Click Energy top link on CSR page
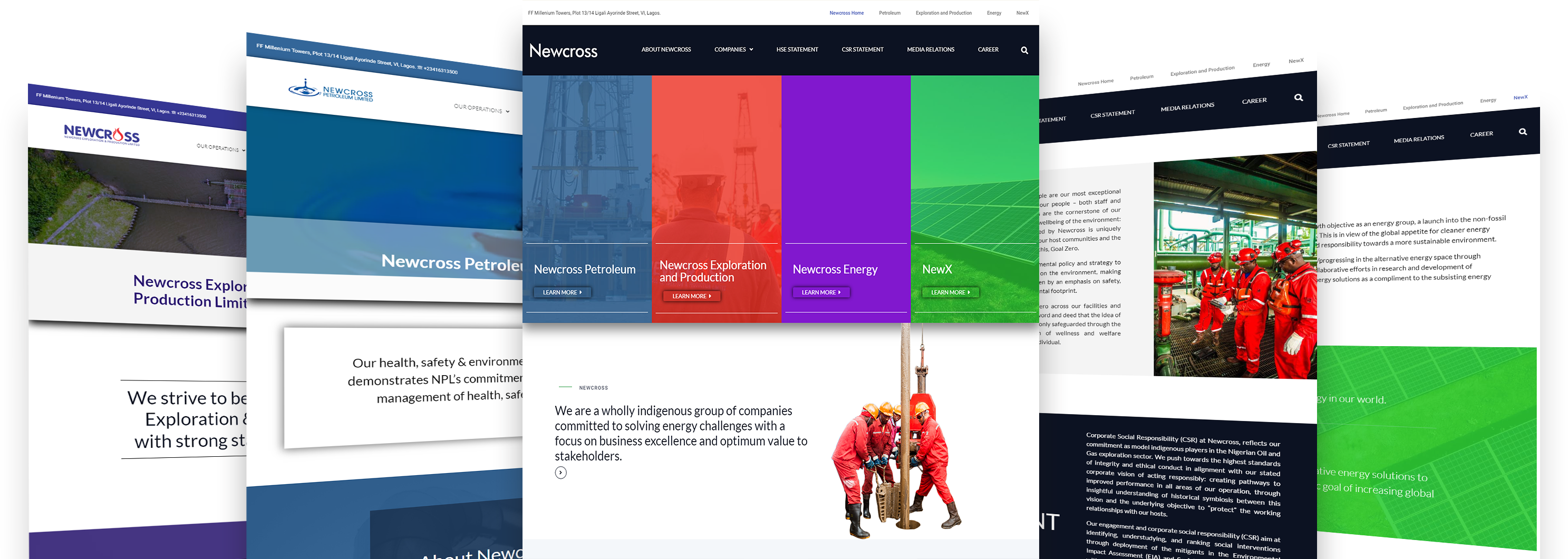This screenshot has width=1568, height=559. pyautogui.click(x=1261, y=64)
